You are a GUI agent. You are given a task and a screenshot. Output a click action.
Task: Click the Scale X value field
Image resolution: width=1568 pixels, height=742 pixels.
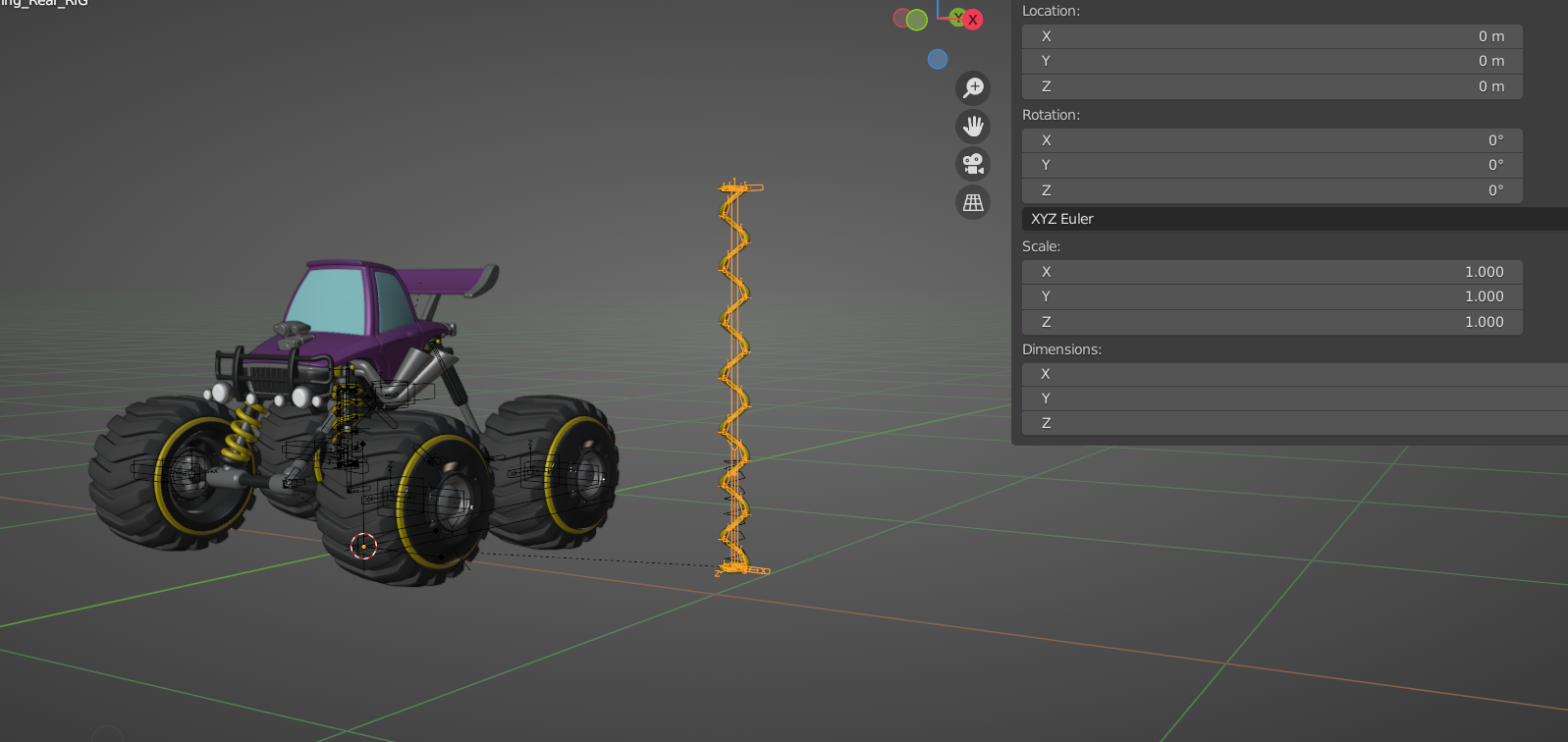(1271, 272)
